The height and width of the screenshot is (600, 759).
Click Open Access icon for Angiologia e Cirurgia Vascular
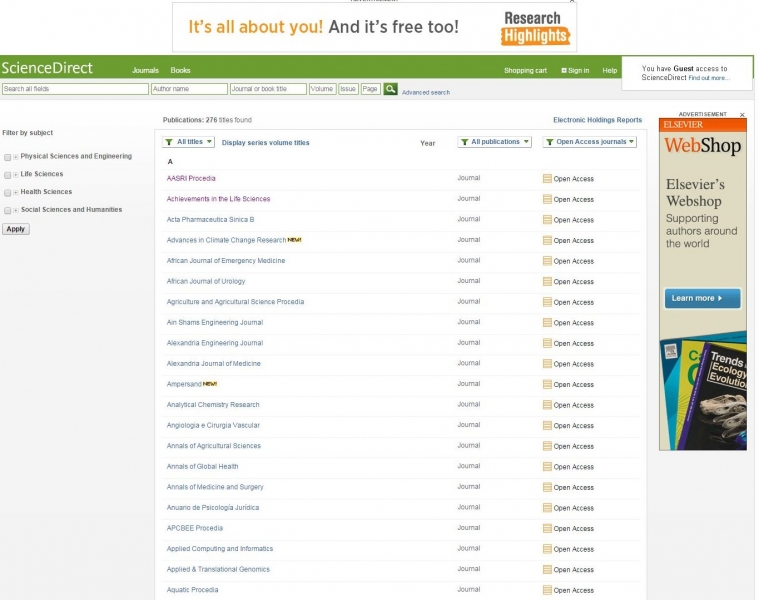(x=547, y=426)
